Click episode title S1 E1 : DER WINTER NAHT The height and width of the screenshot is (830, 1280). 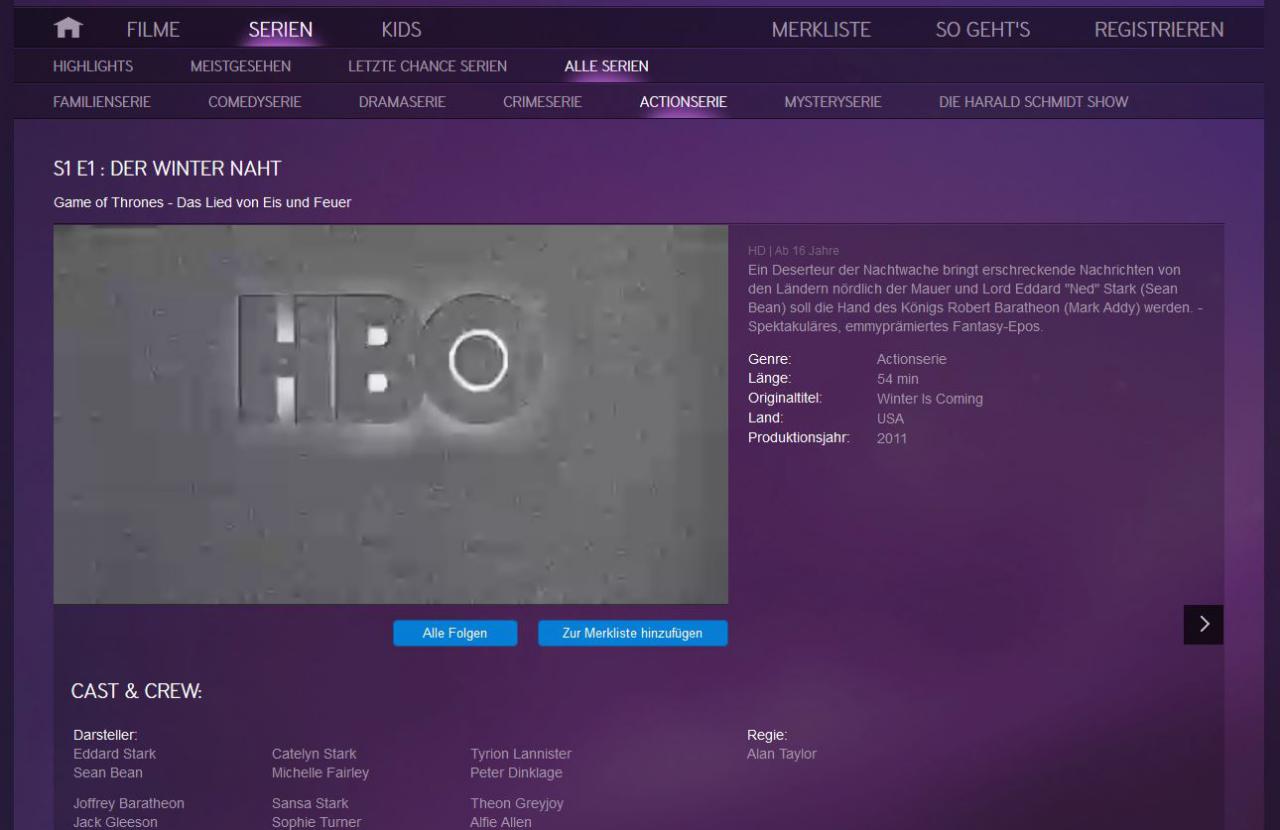(x=167, y=168)
